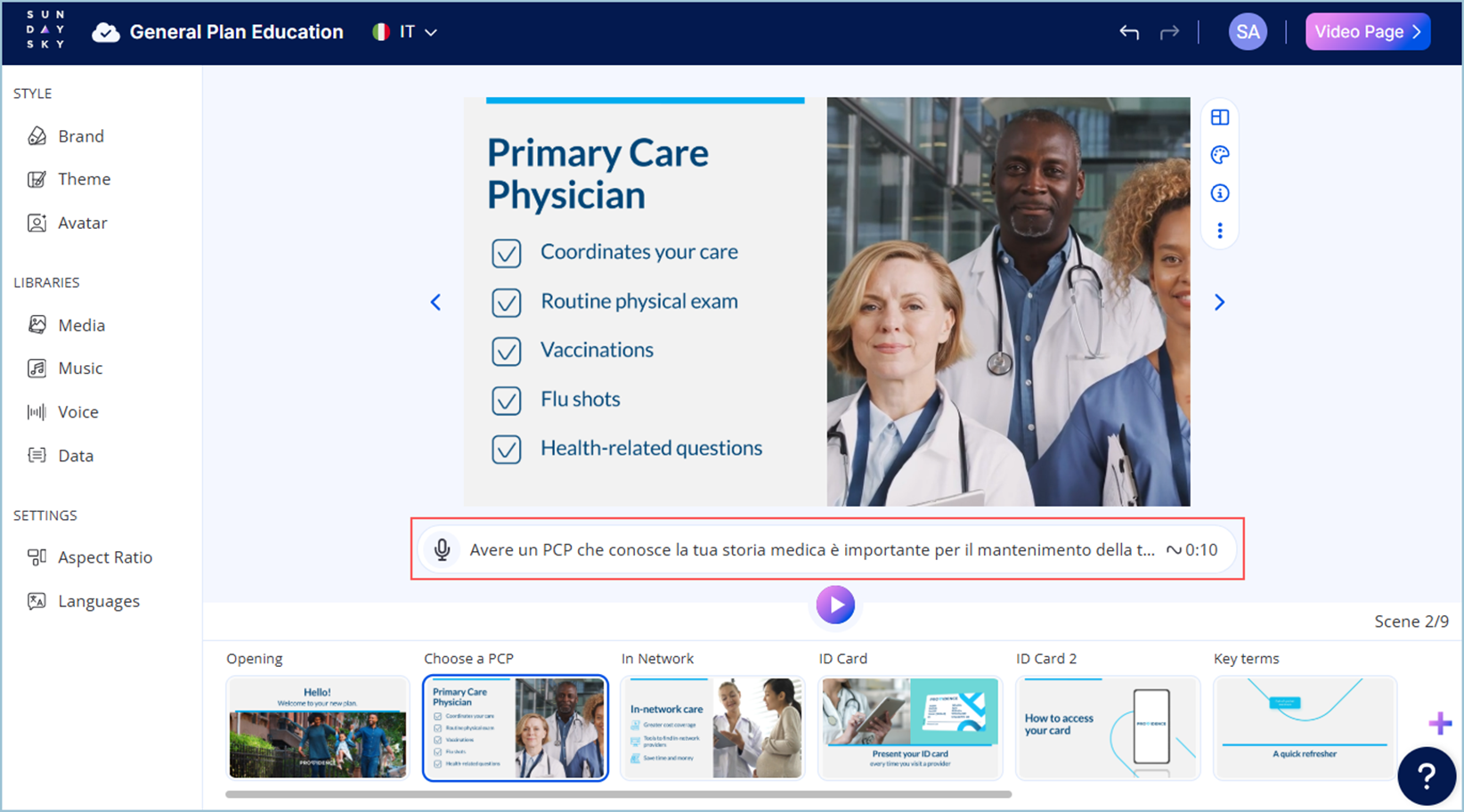Viewport: 1464px width, 812px height.
Task: Click the scene info icon
Action: pos(1220,193)
